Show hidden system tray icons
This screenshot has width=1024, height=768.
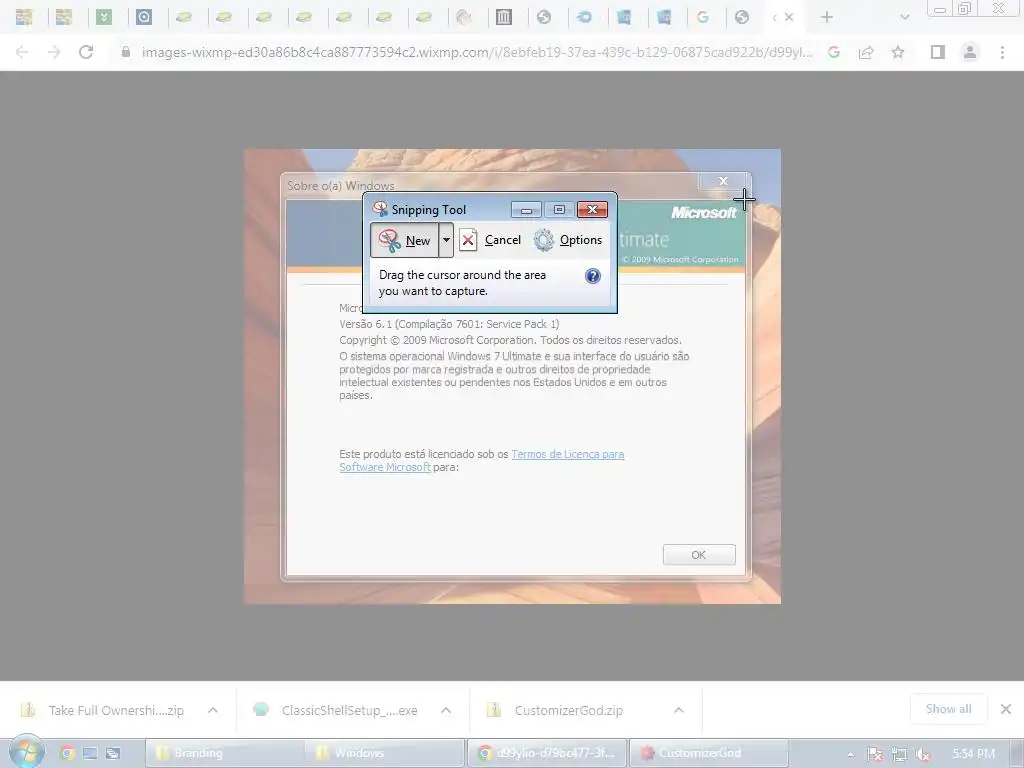850,754
